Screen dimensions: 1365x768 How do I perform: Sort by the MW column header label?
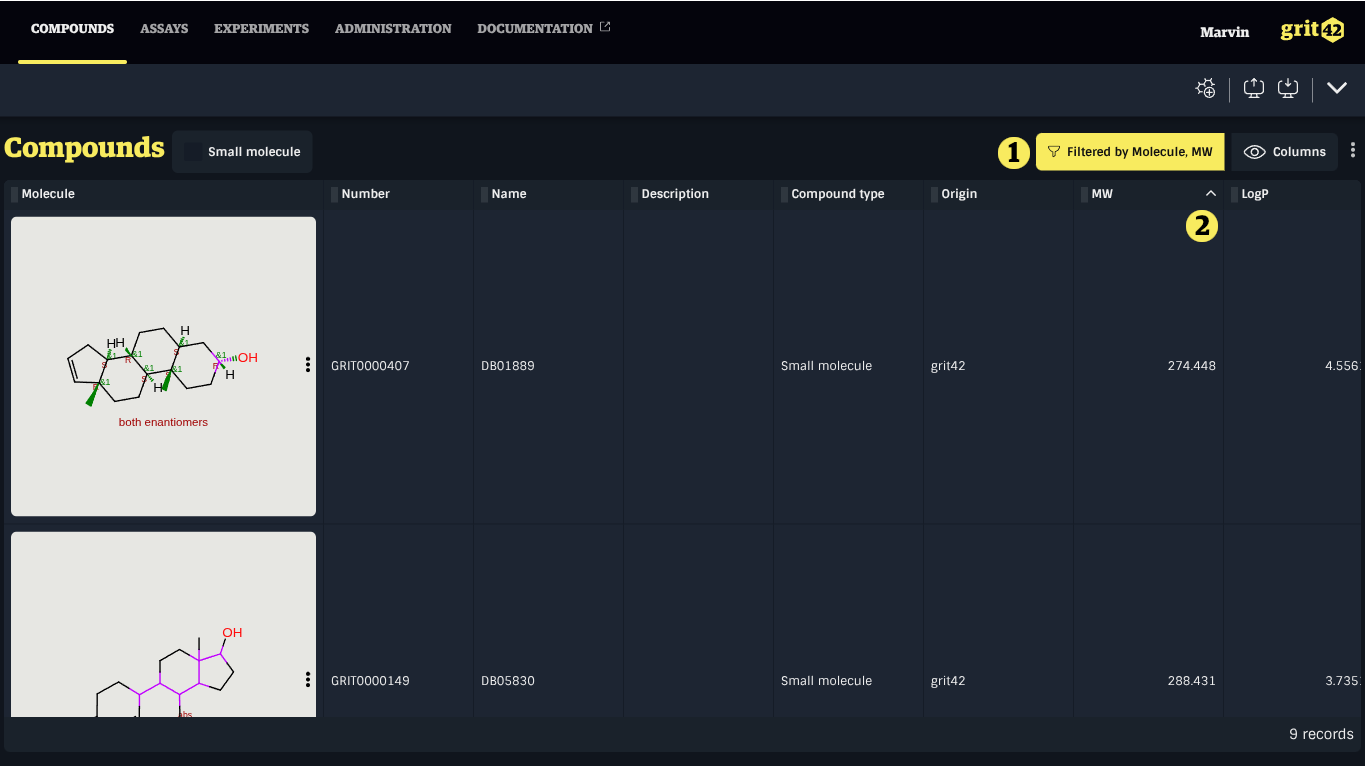click(x=1102, y=194)
